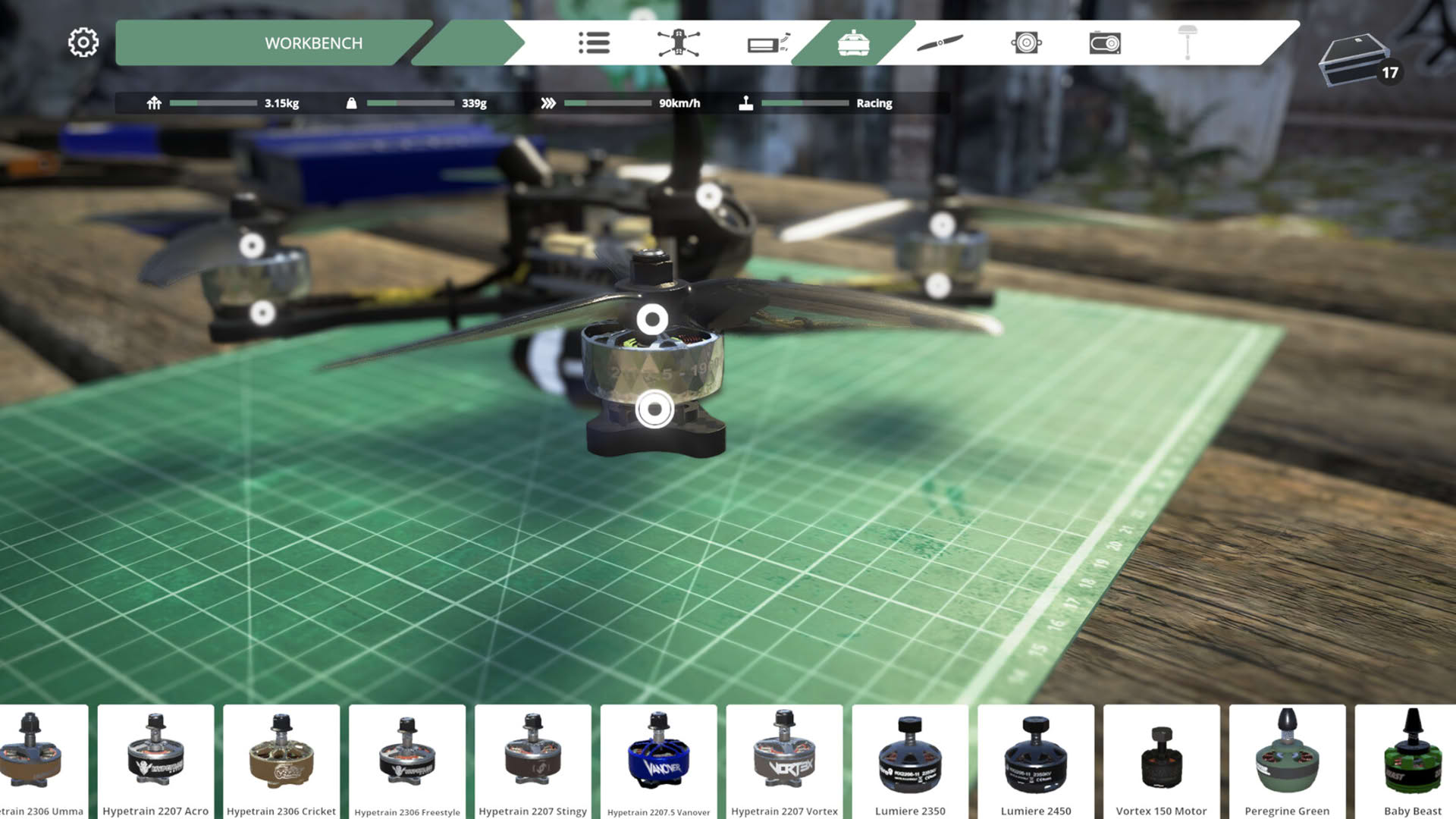Viewport: 1456px width, 819px height.
Task: Choose the Lumiere 2350 motor
Action: click(x=910, y=761)
